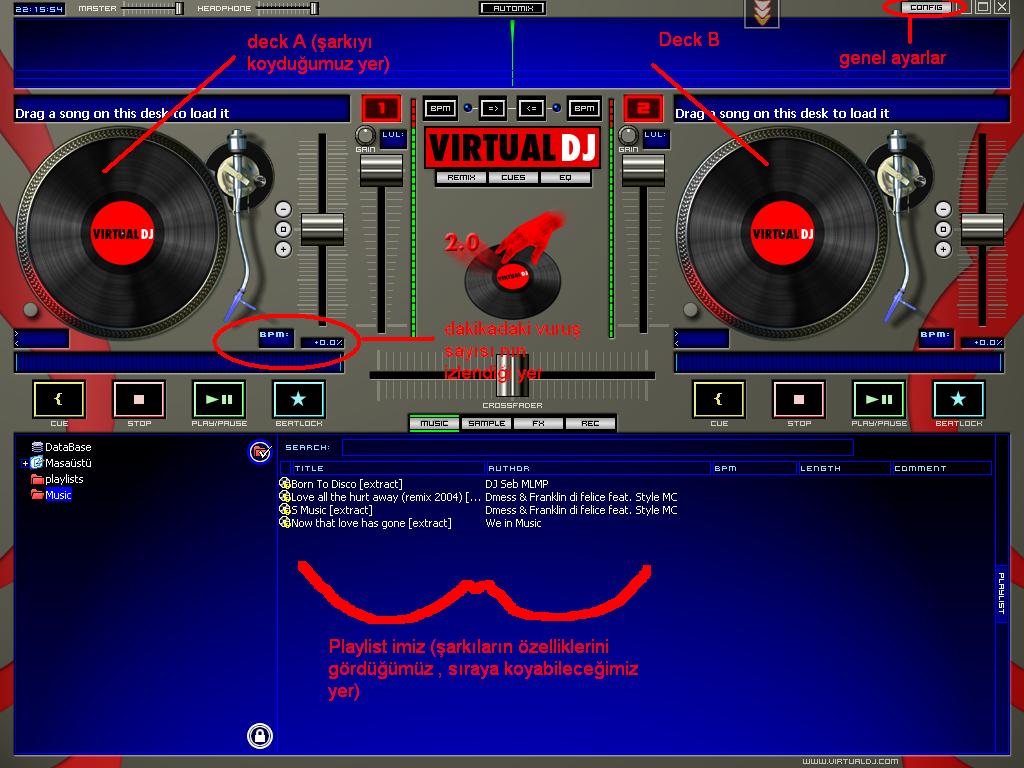Click deck 2 turntable power dot
Image resolution: width=1024 pixels, height=768 pixels.
point(691,309)
